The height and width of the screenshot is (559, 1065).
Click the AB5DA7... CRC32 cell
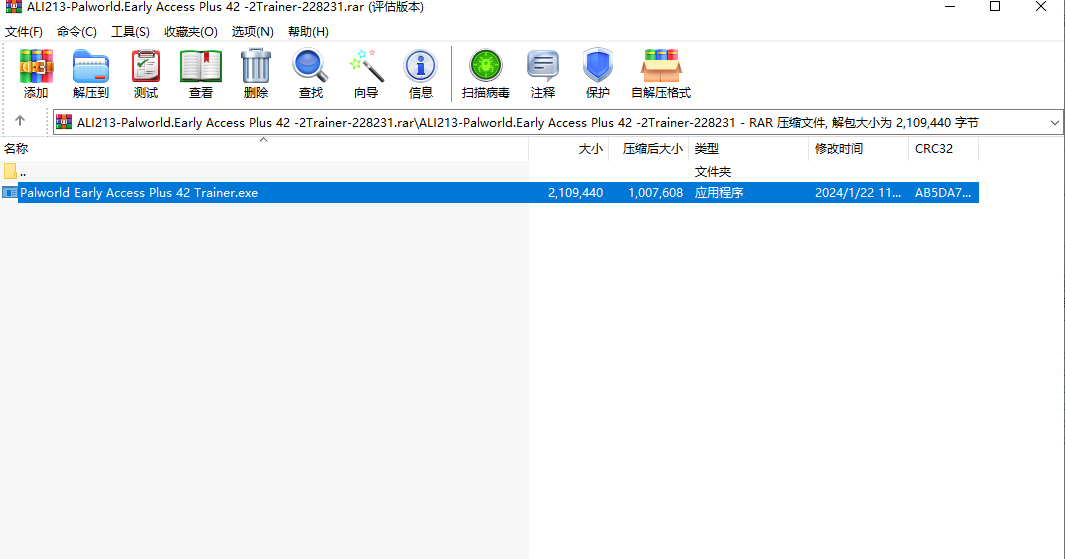click(x=943, y=193)
